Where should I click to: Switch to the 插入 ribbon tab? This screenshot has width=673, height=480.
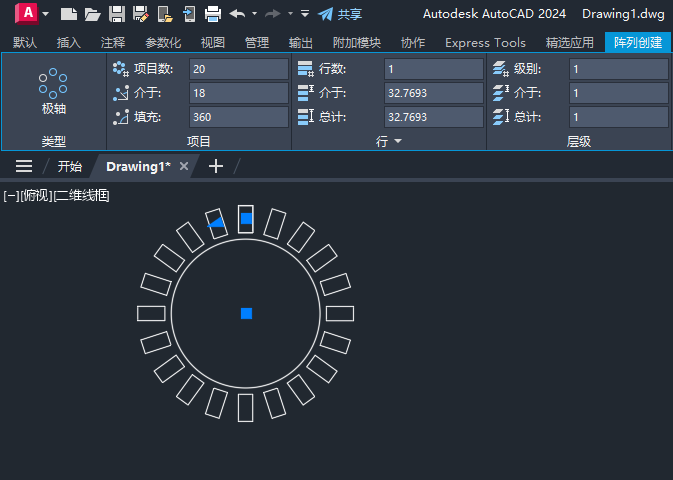(x=69, y=42)
